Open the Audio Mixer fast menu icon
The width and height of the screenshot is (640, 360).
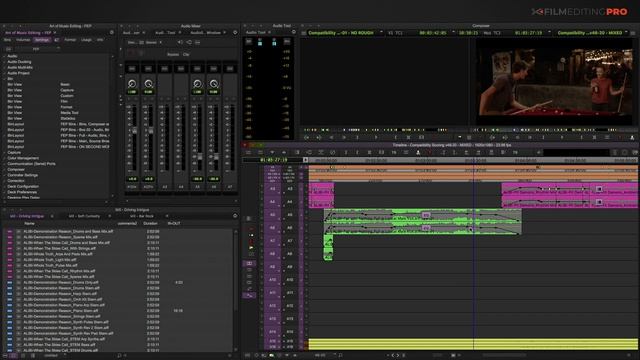[235, 33]
